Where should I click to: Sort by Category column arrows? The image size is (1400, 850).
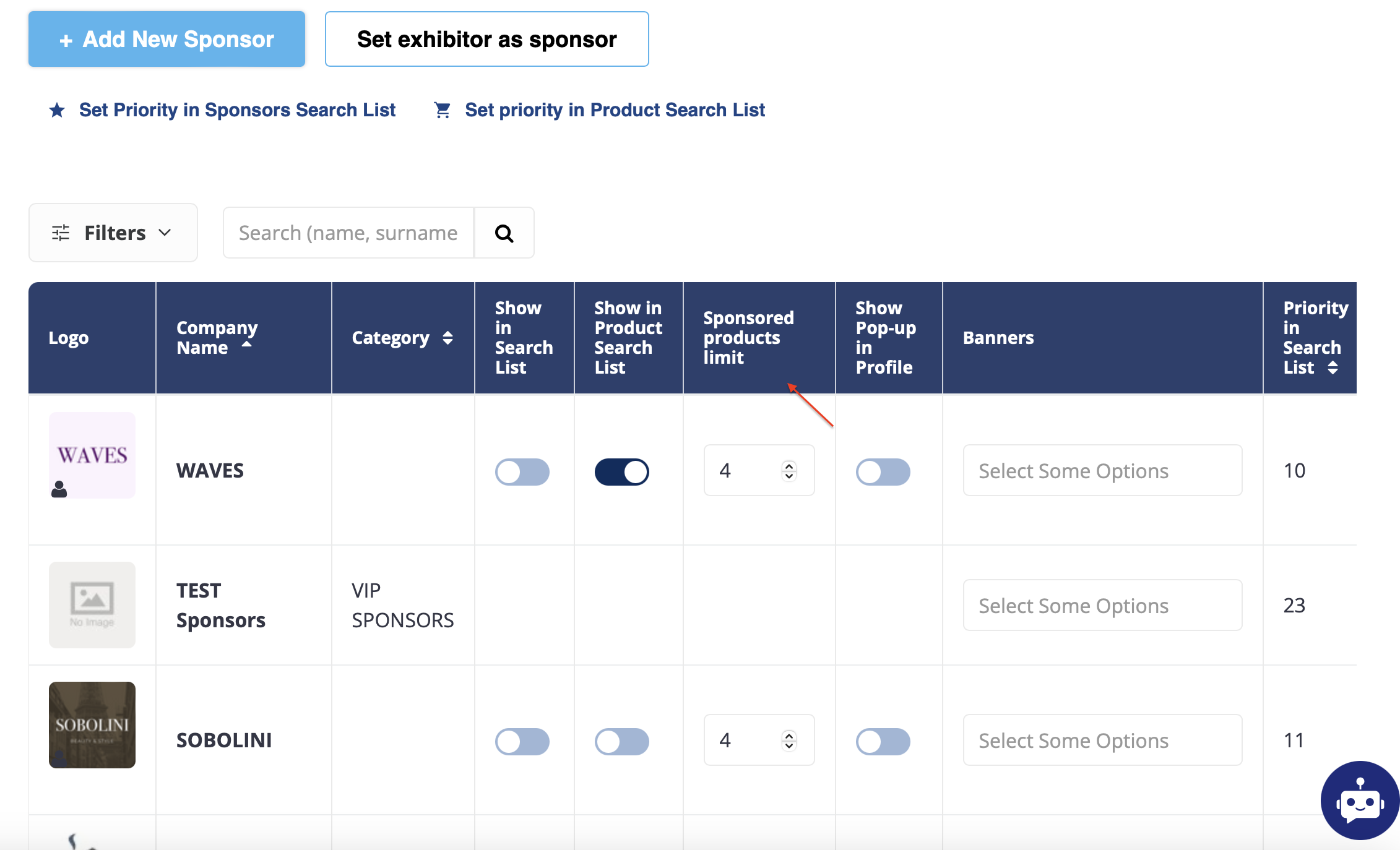tap(447, 338)
